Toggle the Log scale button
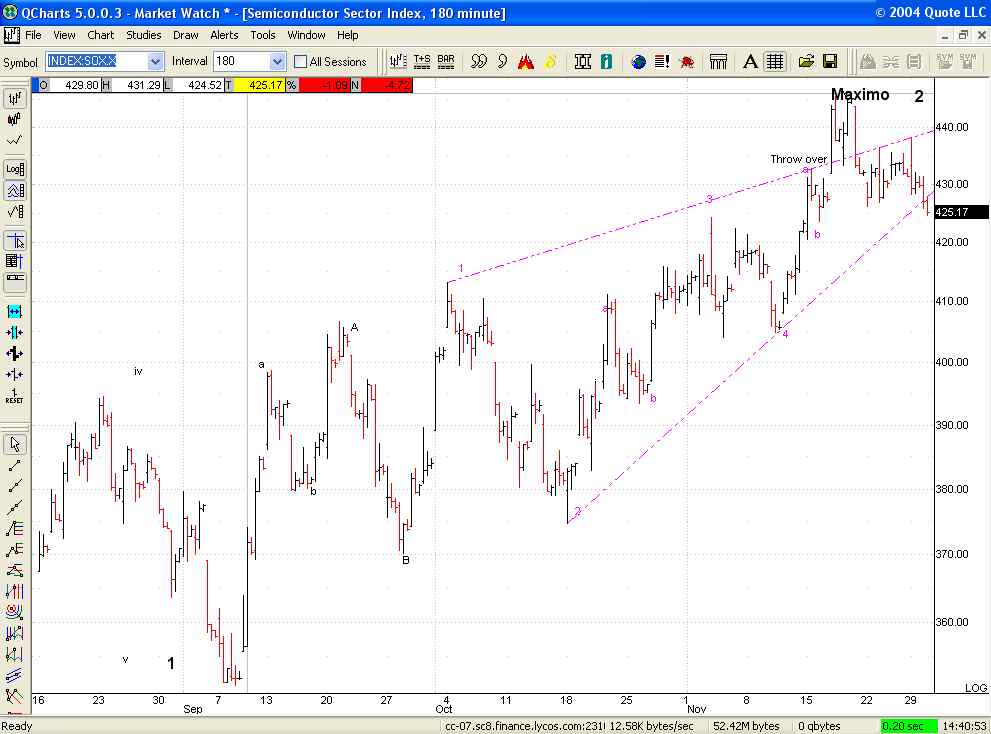 [15, 169]
